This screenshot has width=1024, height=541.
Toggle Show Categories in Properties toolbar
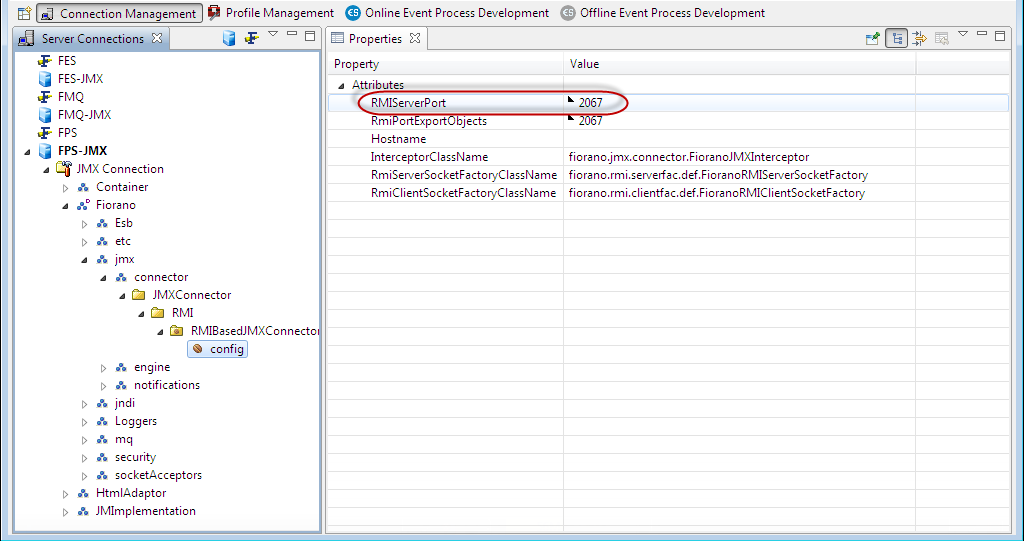tap(897, 39)
